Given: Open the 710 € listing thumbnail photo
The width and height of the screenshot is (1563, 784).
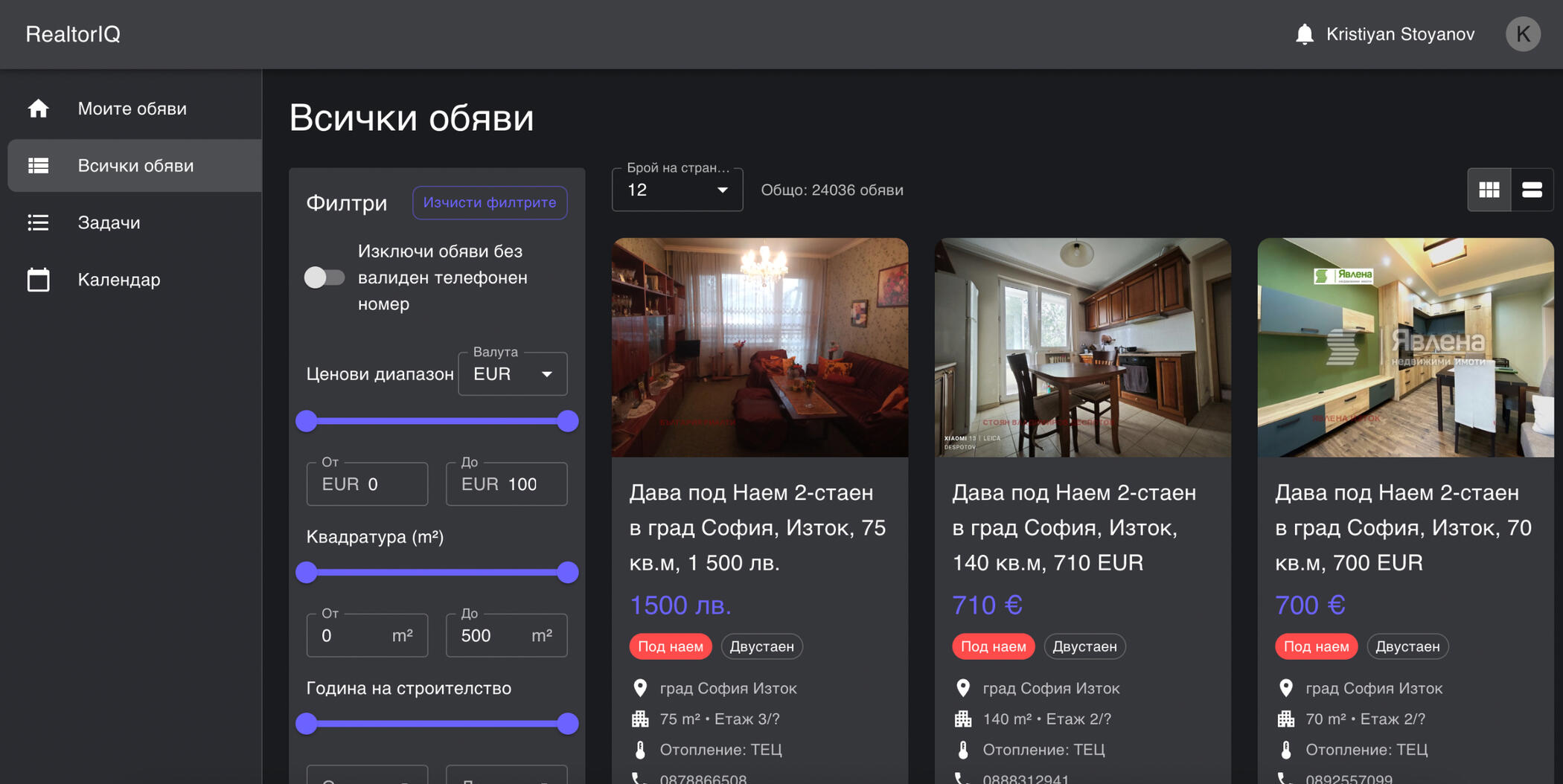Looking at the screenshot, I should [1082, 347].
